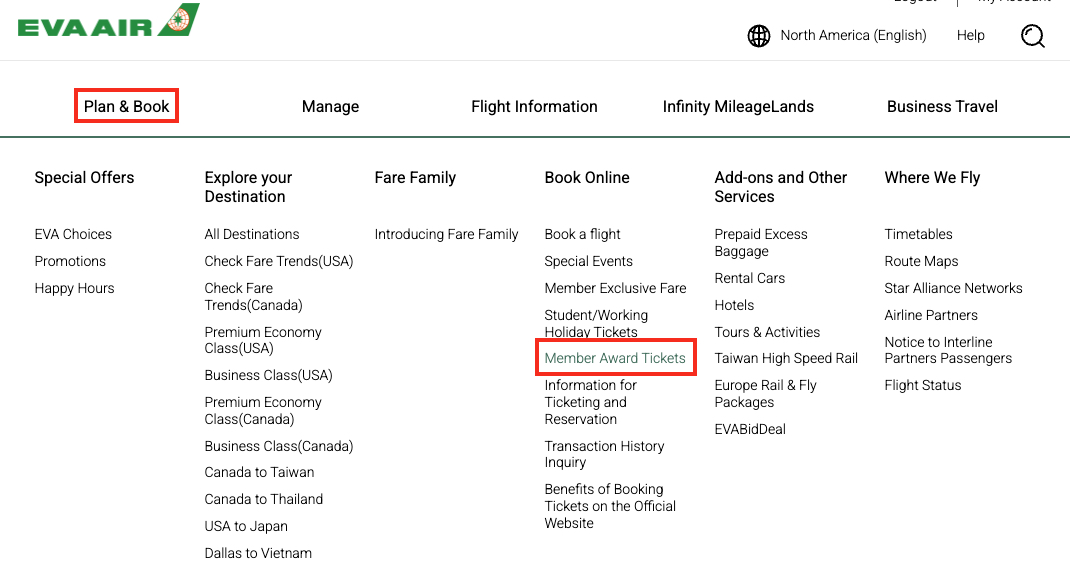Open EVABidDeal link
Screen dimensions: 1070x573
click(x=750, y=429)
